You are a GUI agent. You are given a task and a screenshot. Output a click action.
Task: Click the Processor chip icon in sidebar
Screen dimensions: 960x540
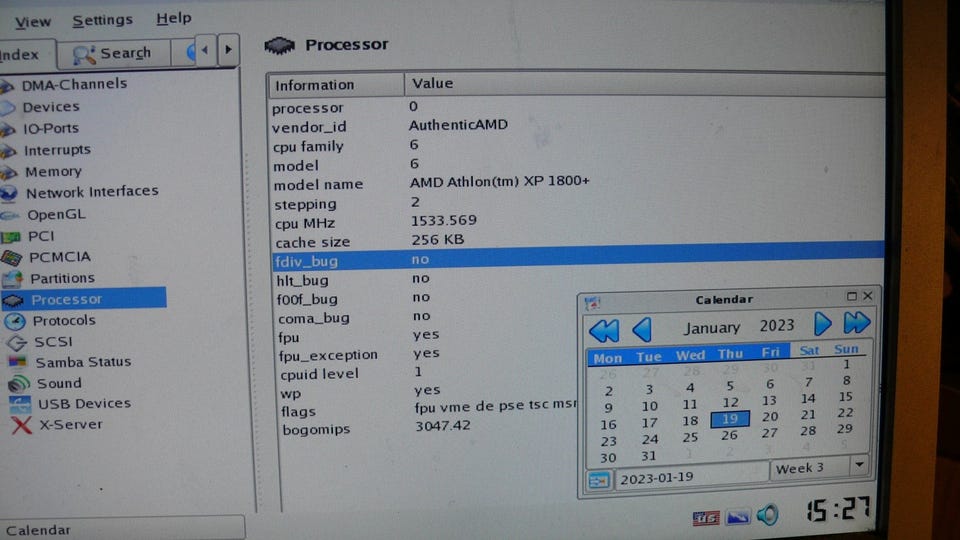15,300
